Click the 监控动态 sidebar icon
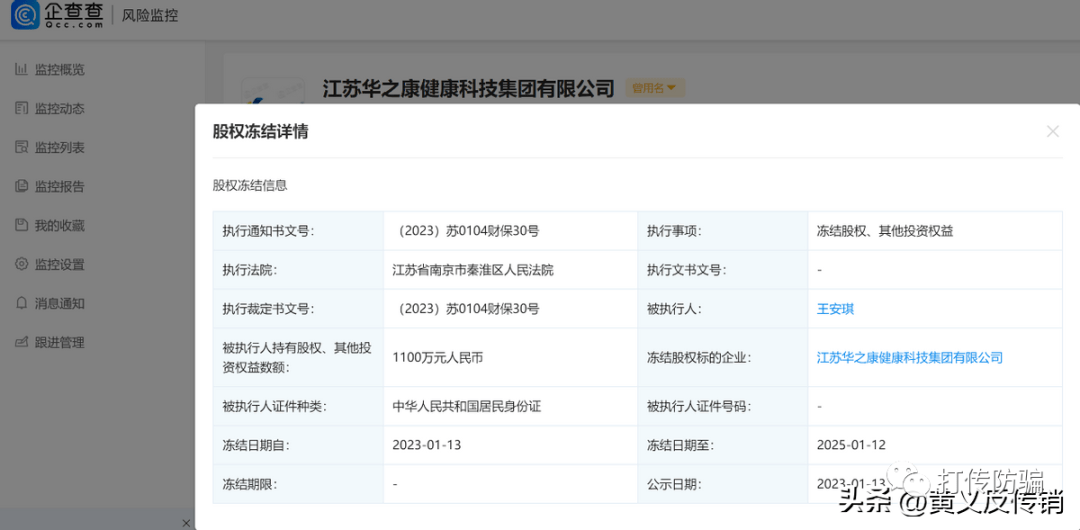 [x=21, y=109]
